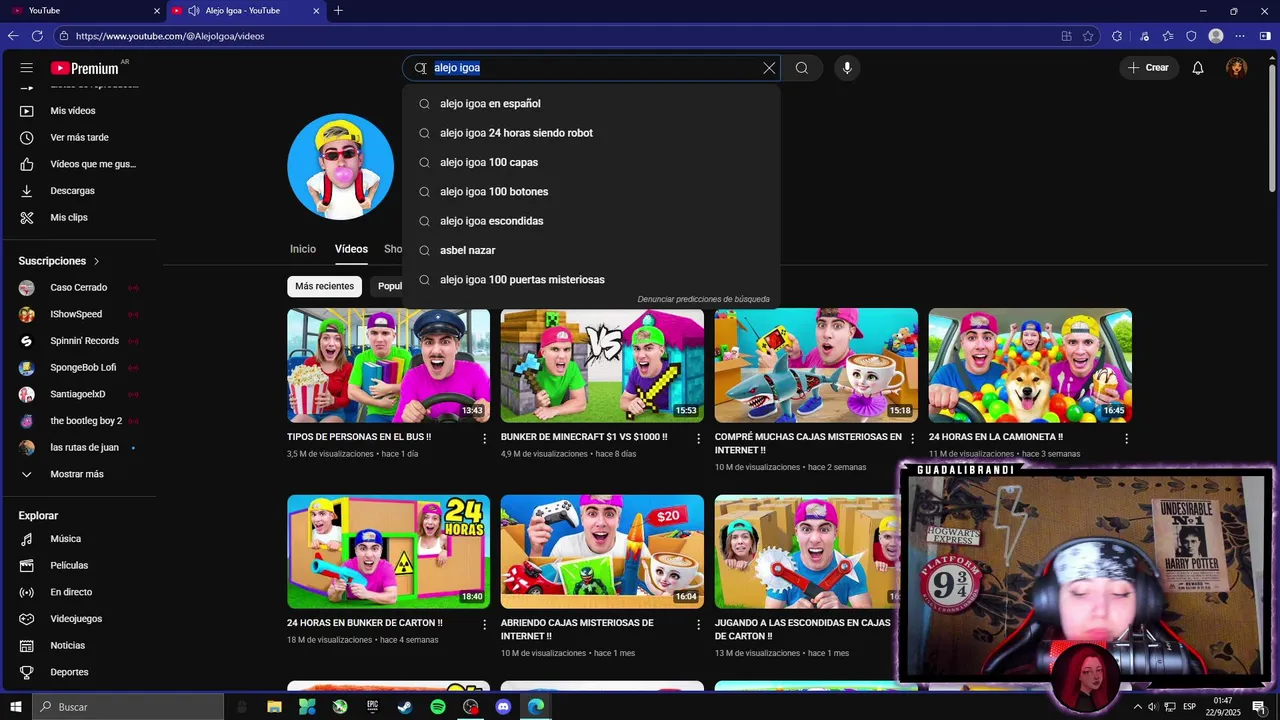Open options for 'TIPOS DE PERSONAS EN EL BUS'
Screen dimensions: 1280x720
[x=485, y=439]
